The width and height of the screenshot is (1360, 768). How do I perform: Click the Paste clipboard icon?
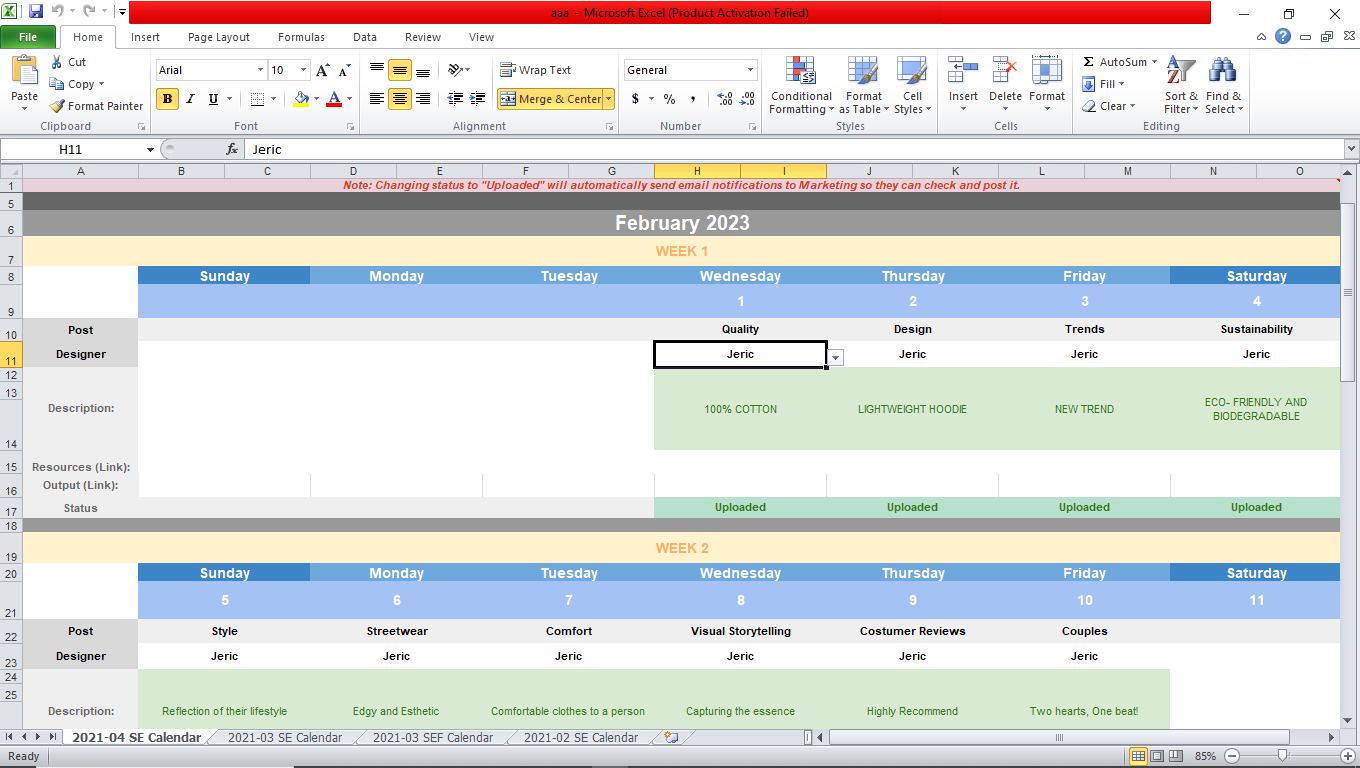click(24, 72)
